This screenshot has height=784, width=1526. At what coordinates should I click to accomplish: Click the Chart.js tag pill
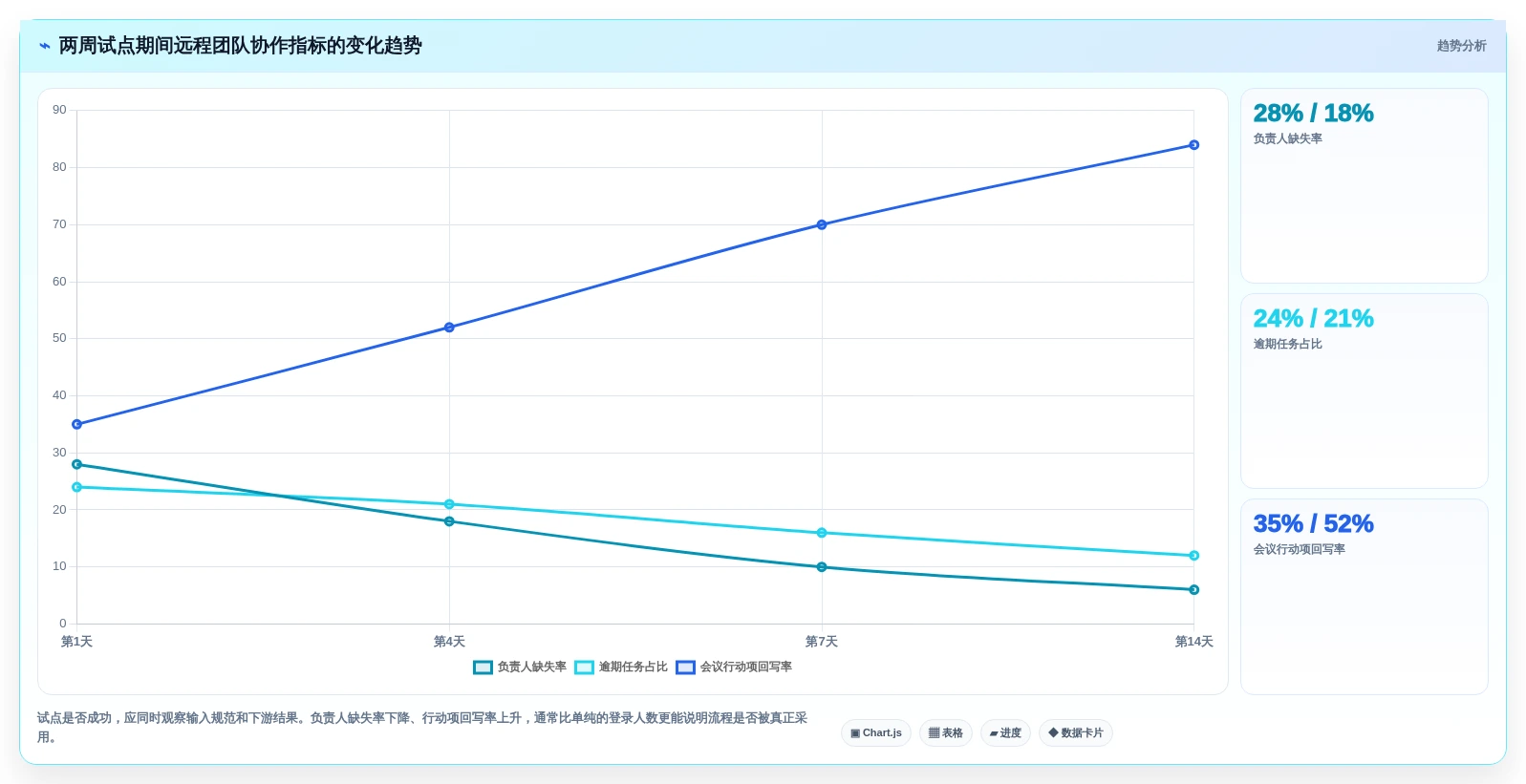876,733
